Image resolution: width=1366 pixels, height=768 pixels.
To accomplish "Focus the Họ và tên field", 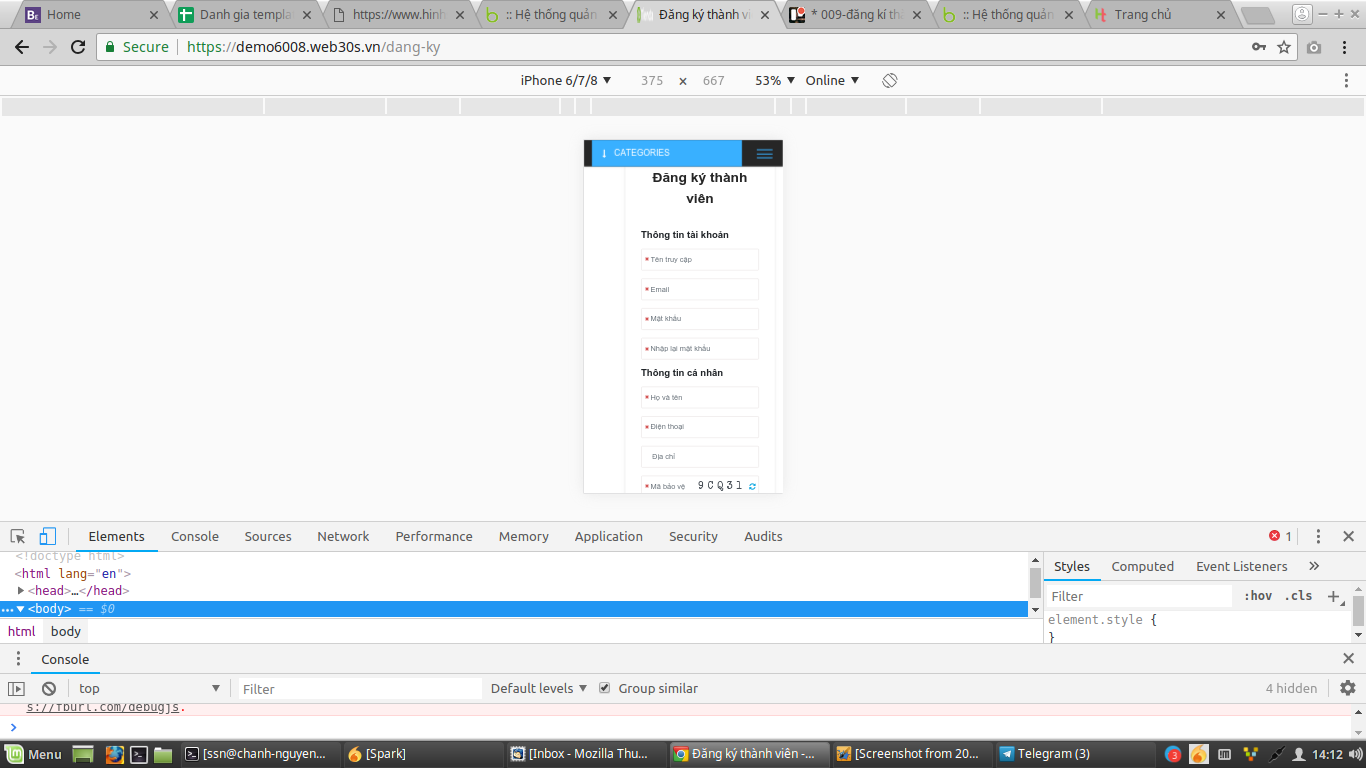I will pos(700,397).
